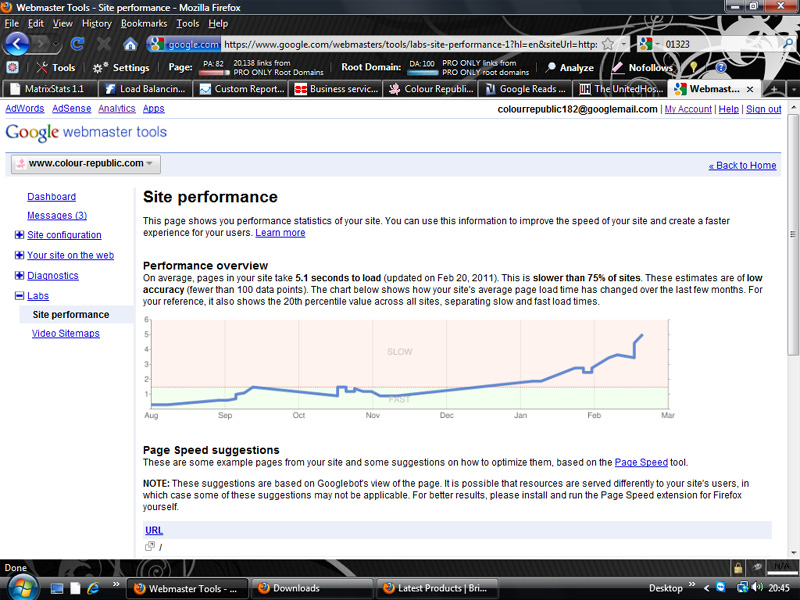Open the File menu
This screenshot has width=800, height=600.
pos(11,23)
